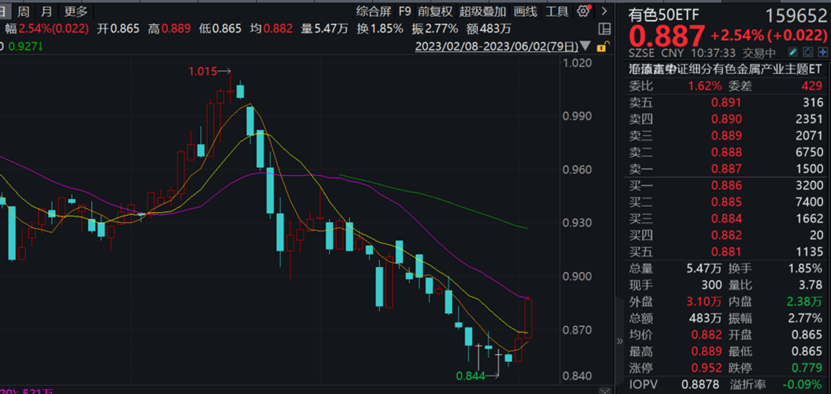Open the 画线 drawing tools

click(x=526, y=11)
